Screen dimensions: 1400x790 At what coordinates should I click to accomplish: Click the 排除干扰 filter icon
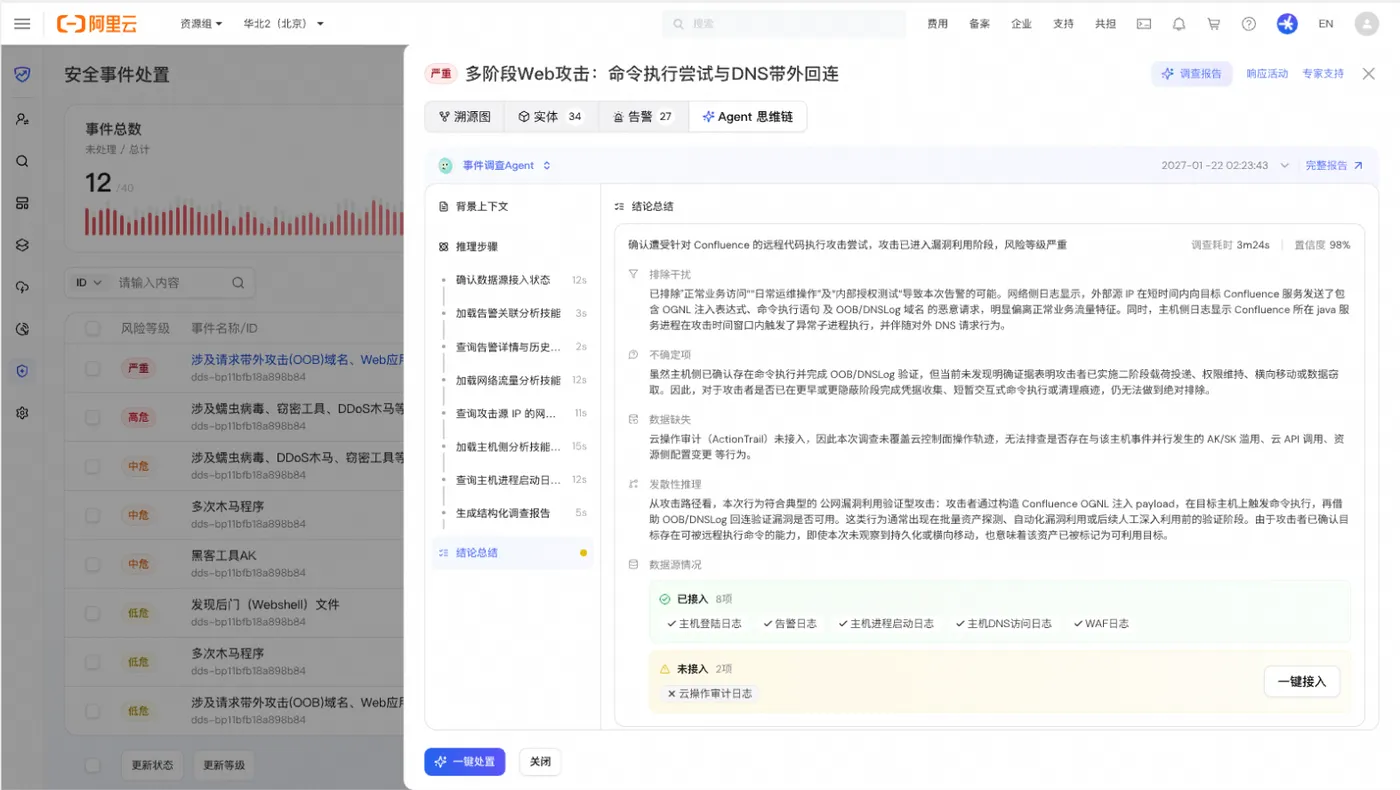coord(632,274)
